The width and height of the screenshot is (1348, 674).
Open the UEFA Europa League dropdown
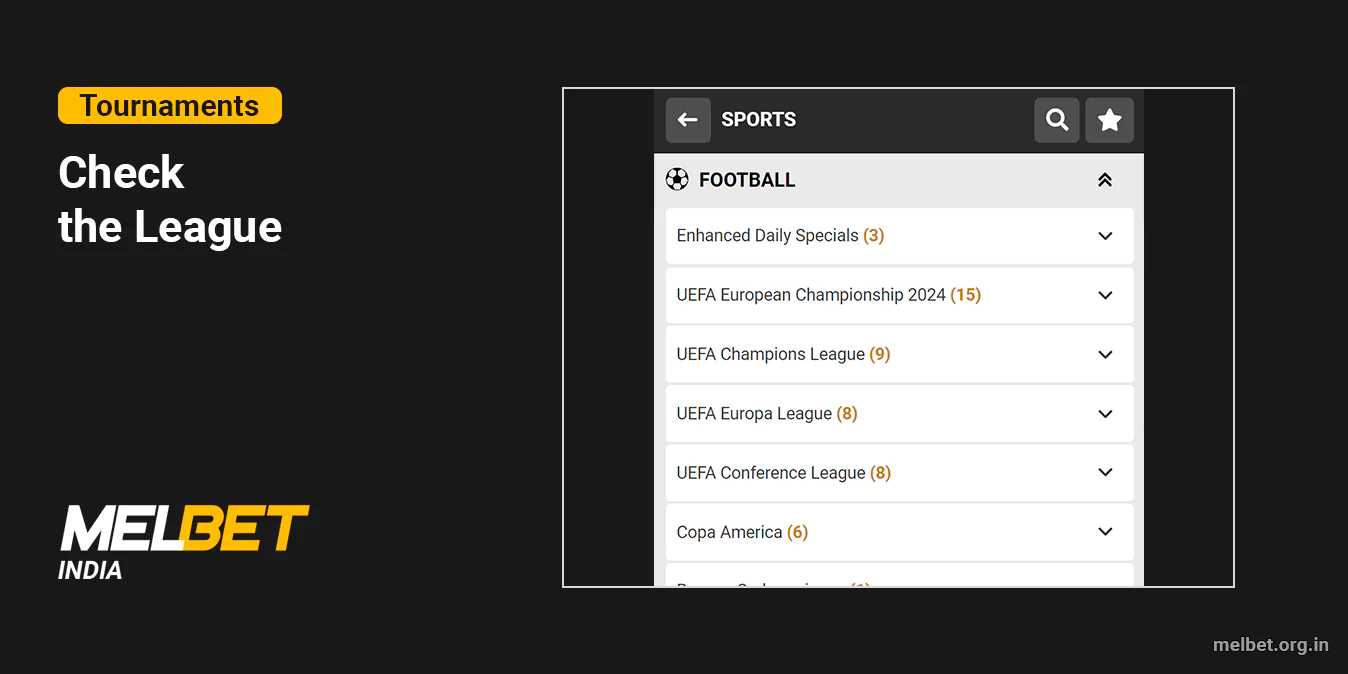(x=1105, y=413)
